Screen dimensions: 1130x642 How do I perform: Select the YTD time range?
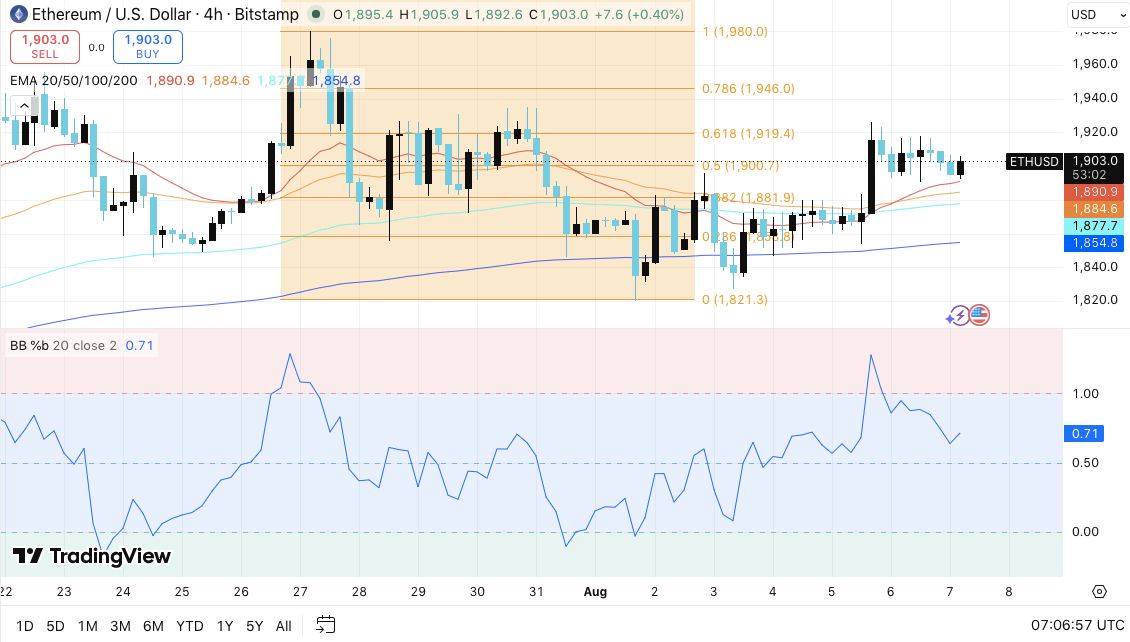190,625
